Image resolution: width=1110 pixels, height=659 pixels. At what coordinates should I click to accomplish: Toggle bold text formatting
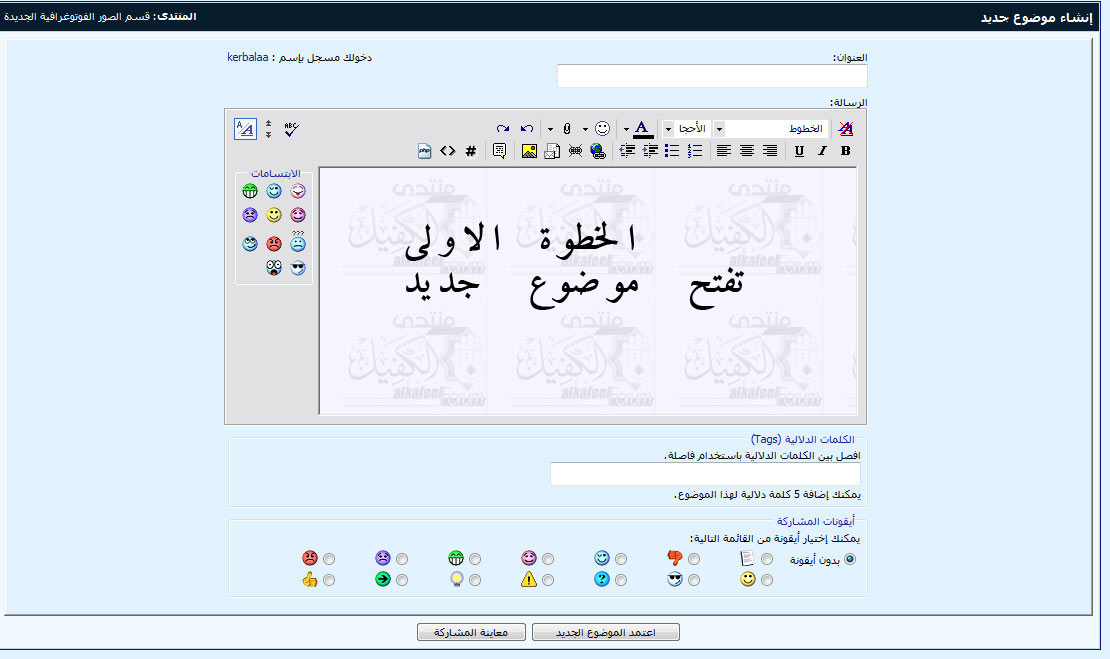(x=845, y=151)
